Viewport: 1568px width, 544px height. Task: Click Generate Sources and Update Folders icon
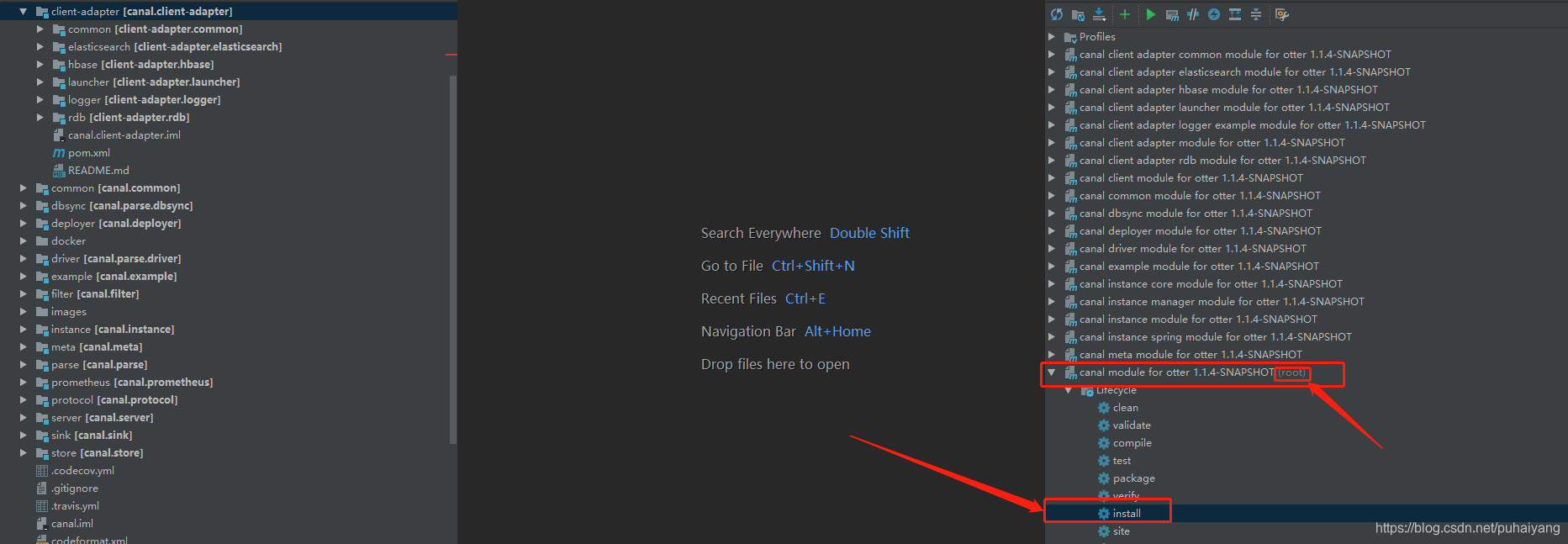click(x=1078, y=14)
